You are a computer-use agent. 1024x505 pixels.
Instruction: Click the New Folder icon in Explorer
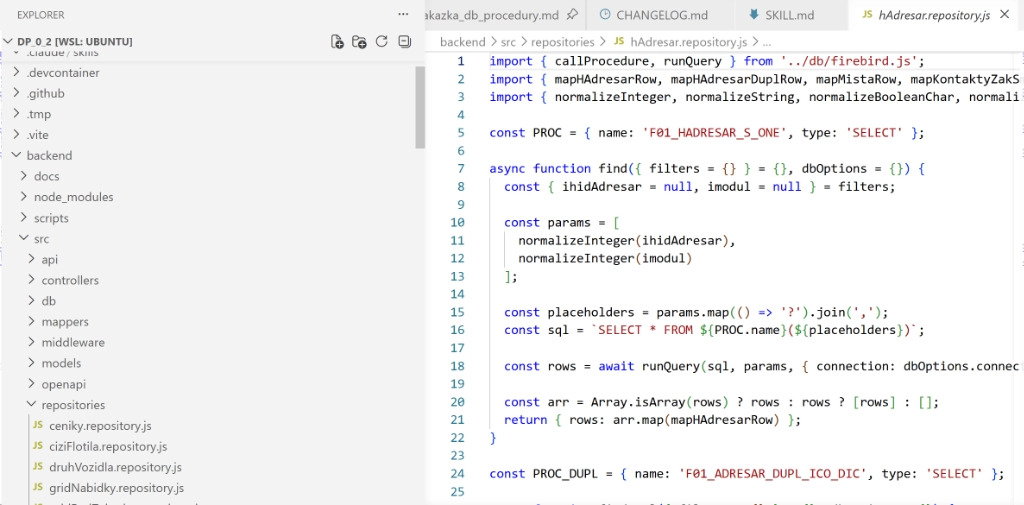click(x=359, y=42)
